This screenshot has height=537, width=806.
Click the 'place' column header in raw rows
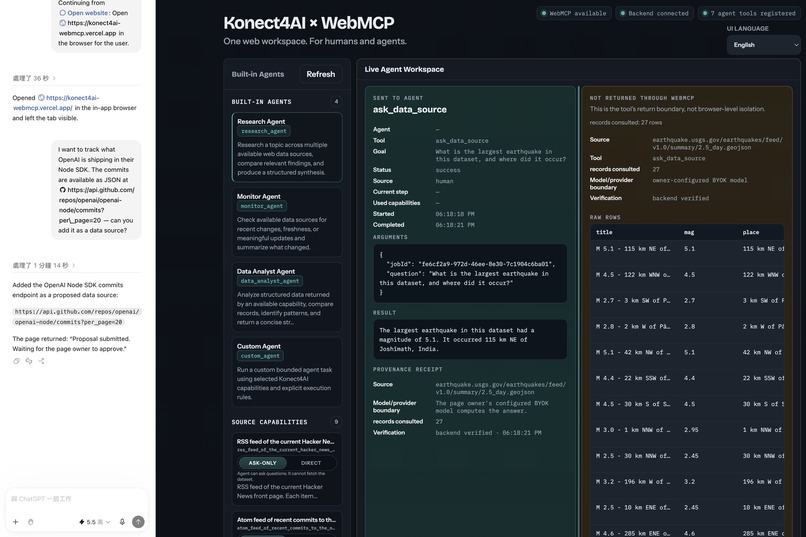point(750,232)
